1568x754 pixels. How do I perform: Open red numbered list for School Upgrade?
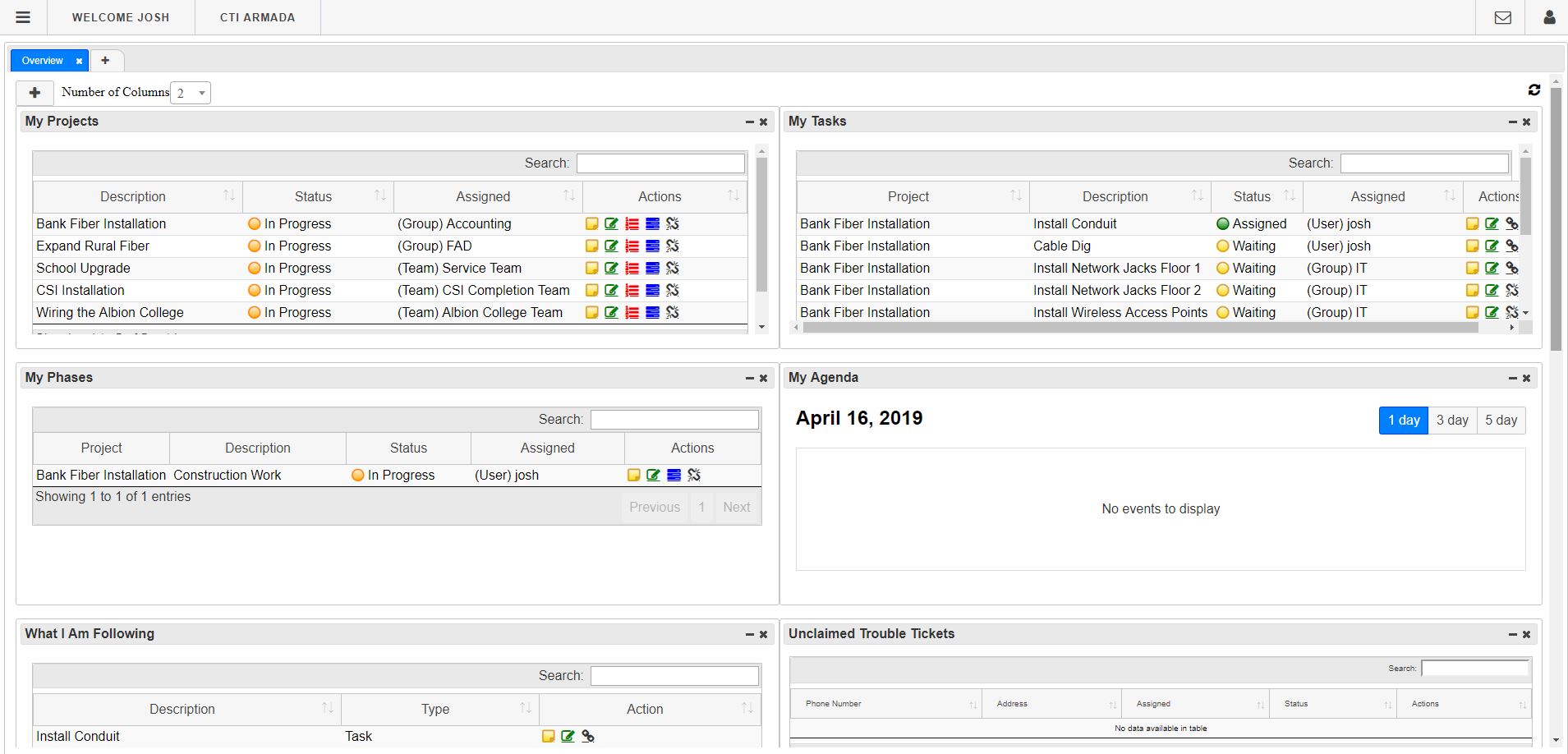pyautogui.click(x=632, y=268)
